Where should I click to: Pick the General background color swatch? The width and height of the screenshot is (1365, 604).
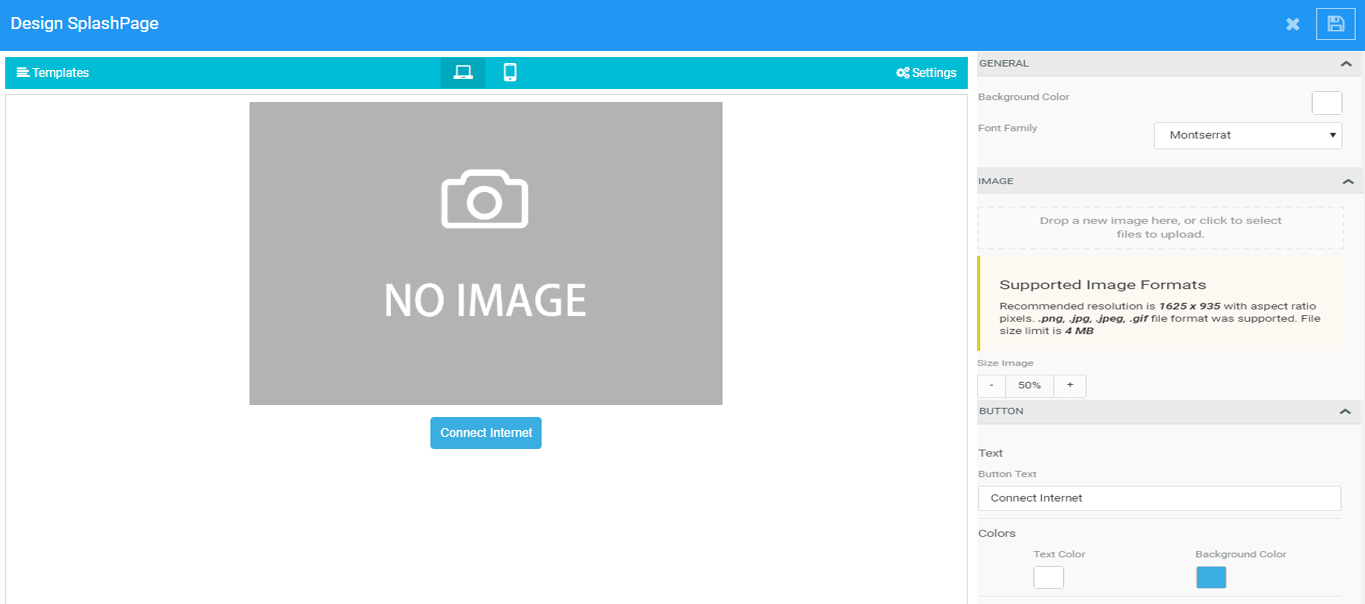coord(1327,103)
